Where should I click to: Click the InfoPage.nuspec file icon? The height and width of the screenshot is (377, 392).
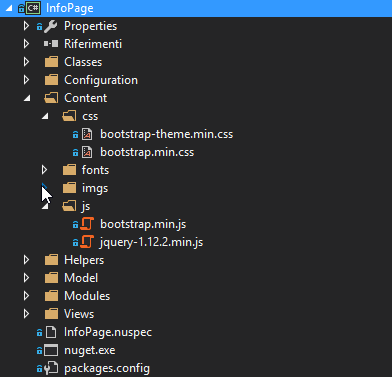51,332
